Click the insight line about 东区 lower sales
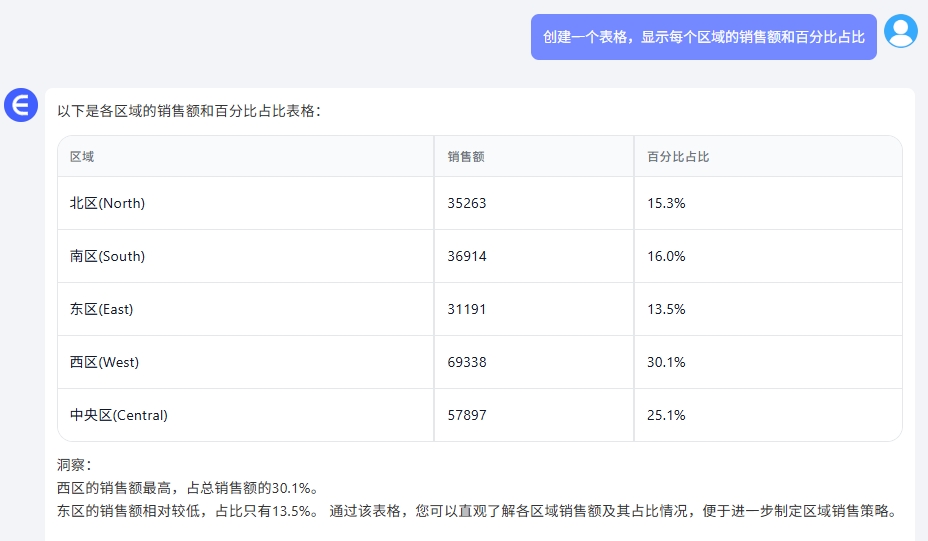This screenshot has height=541, width=928. point(478,511)
